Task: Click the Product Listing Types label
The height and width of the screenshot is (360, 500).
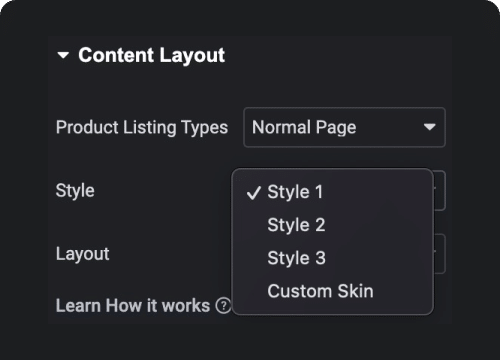Action: 142,127
